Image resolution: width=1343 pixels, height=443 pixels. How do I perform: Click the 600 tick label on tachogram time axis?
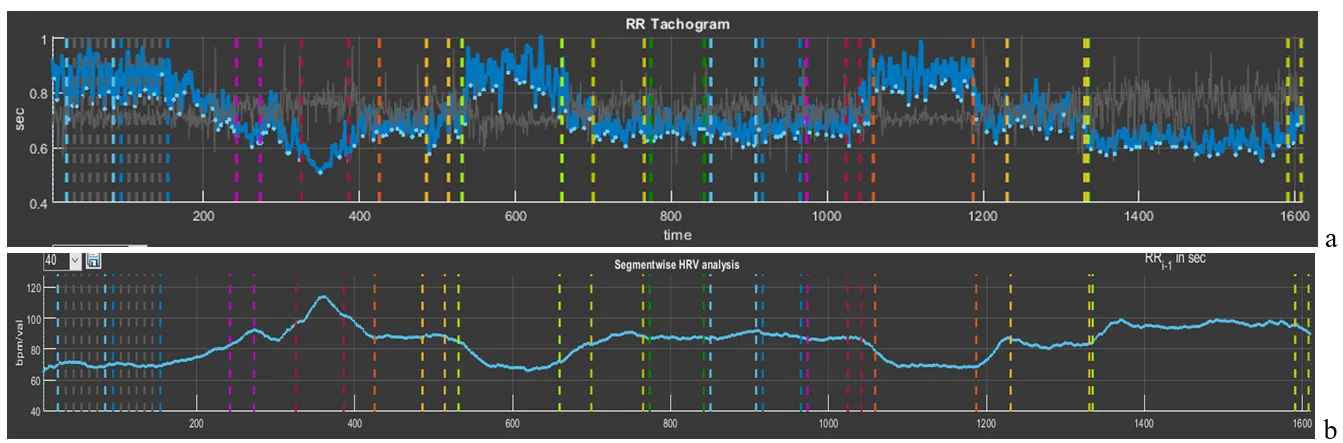pyautogui.click(x=514, y=217)
